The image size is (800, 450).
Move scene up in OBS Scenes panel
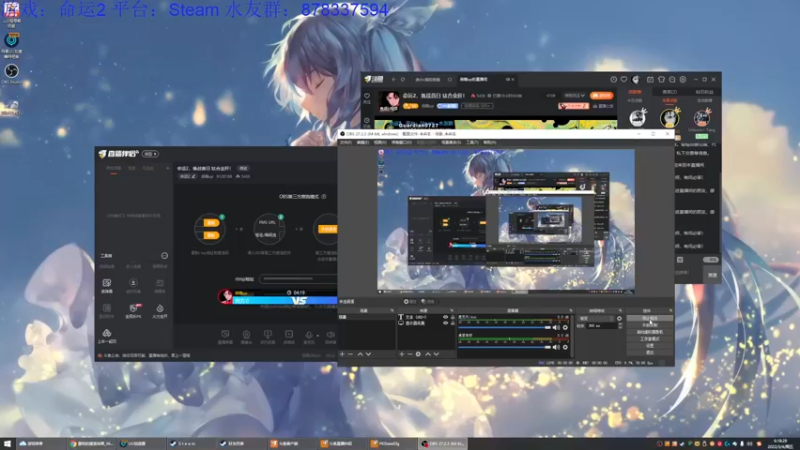coord(360,354)
